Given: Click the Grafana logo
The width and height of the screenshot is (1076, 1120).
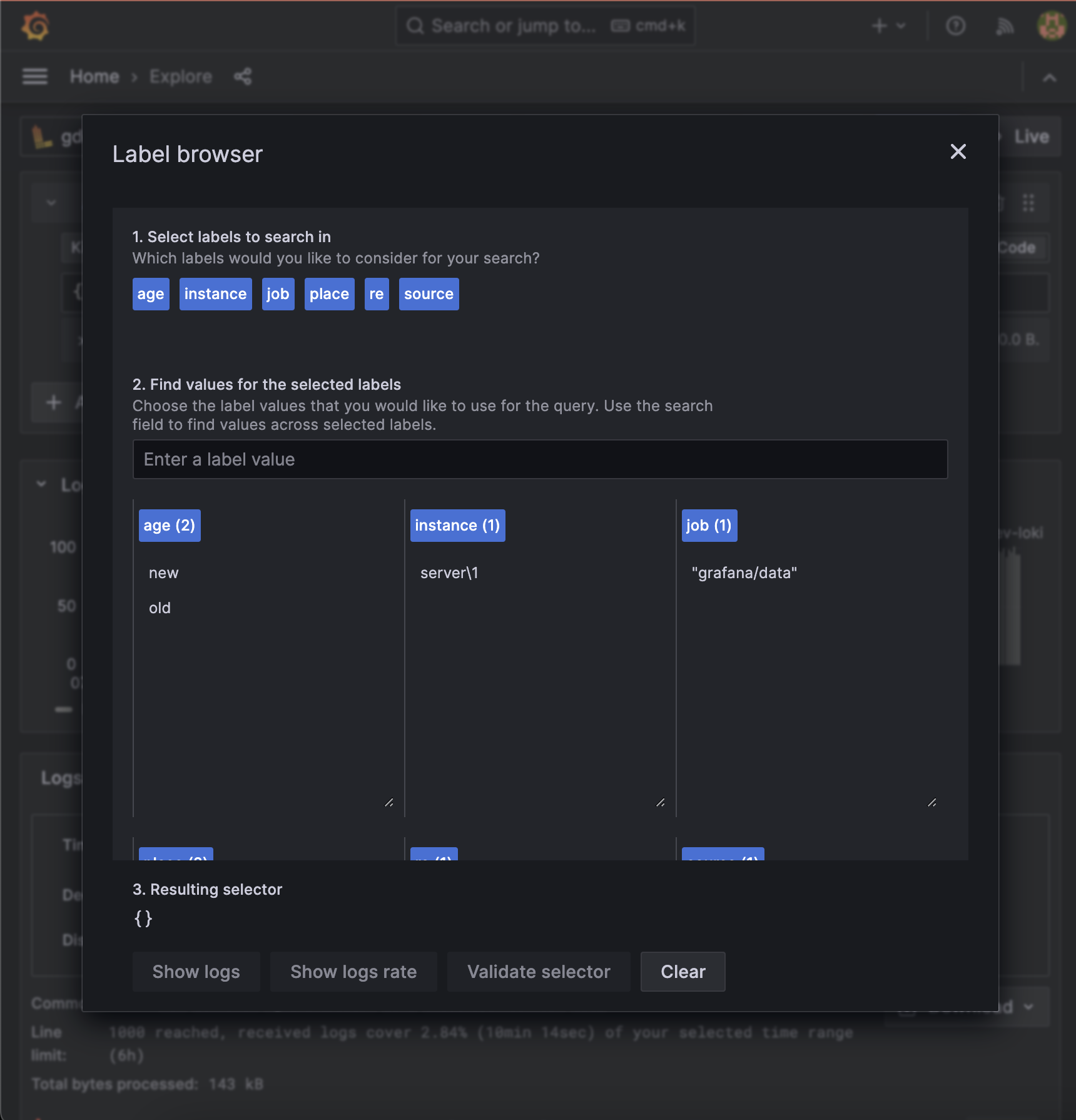Looking at the screenshot, I should tap(35, 26).
